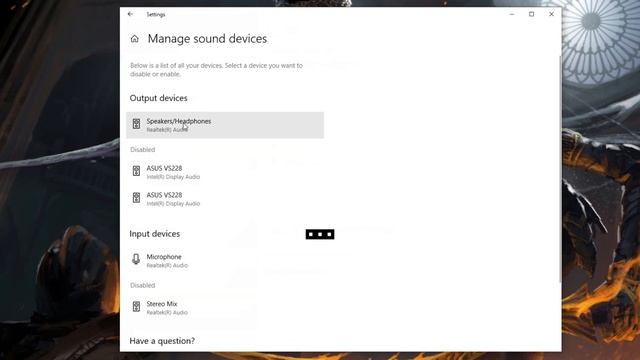Click the Manage sound devices page title

point(207,39)
